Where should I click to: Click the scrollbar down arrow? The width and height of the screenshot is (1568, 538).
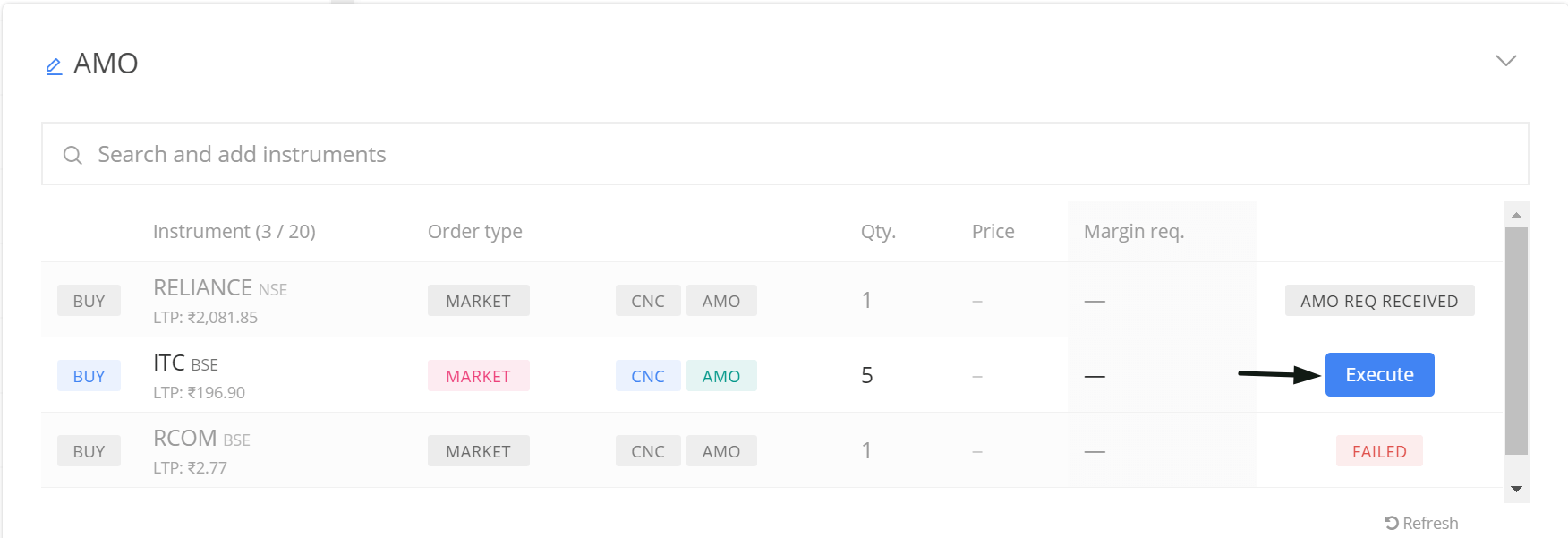[x=1516, y=489]
